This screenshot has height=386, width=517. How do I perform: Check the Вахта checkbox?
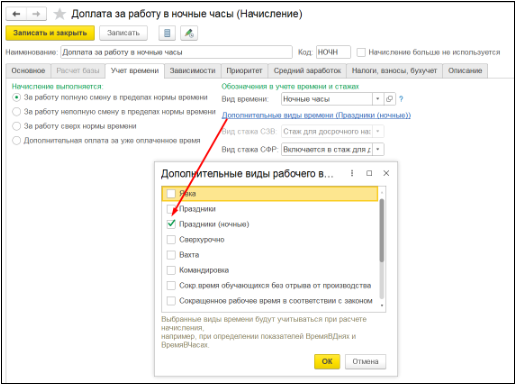[171, 255]
